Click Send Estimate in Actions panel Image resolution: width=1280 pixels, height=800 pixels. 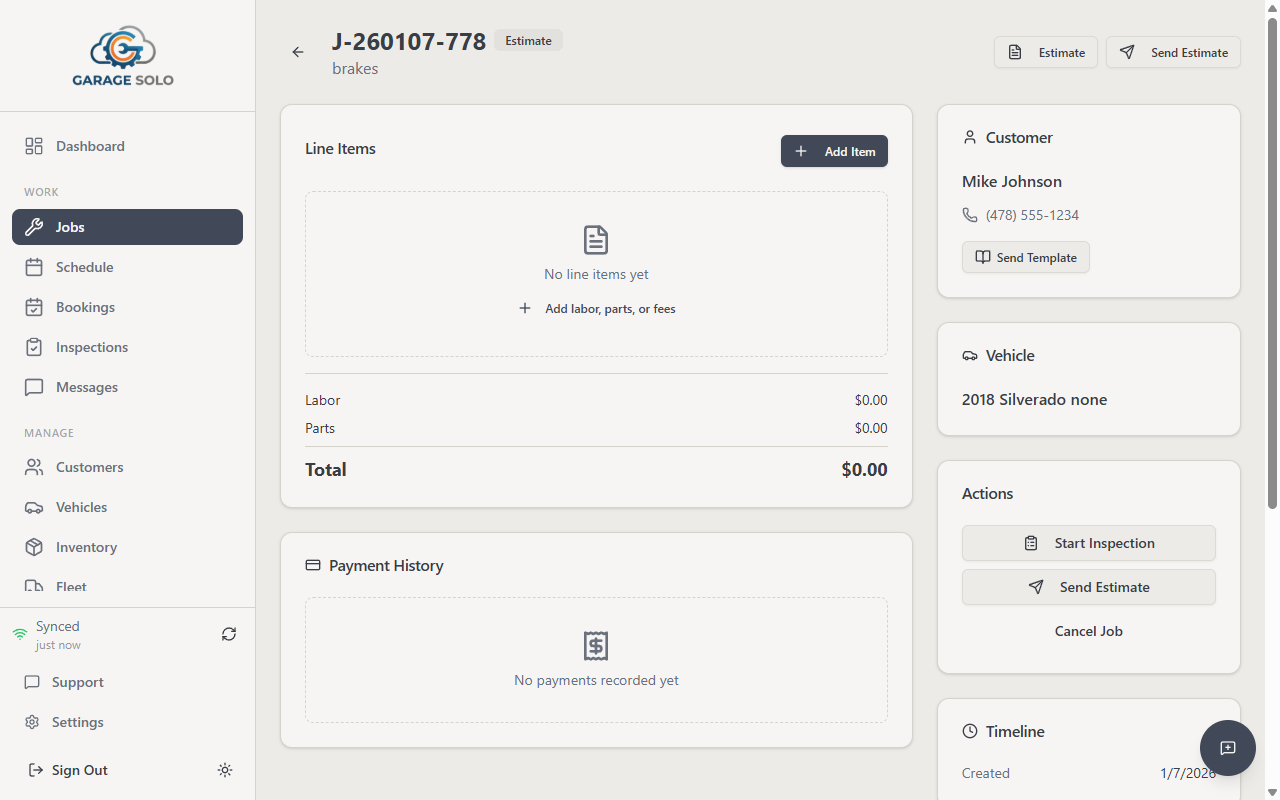[1089, 587]
